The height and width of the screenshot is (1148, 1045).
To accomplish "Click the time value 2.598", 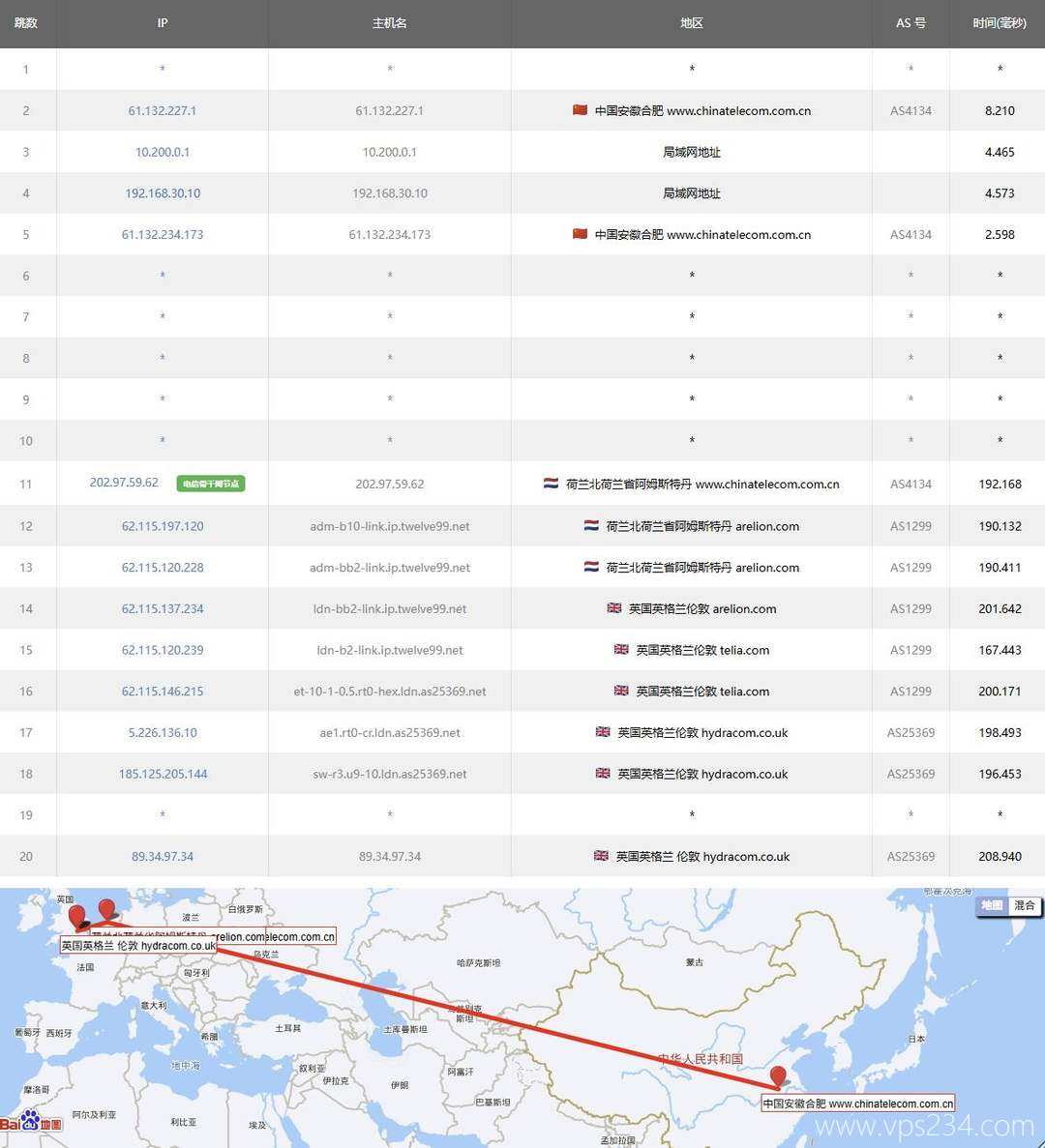I will coord(1000,234).
